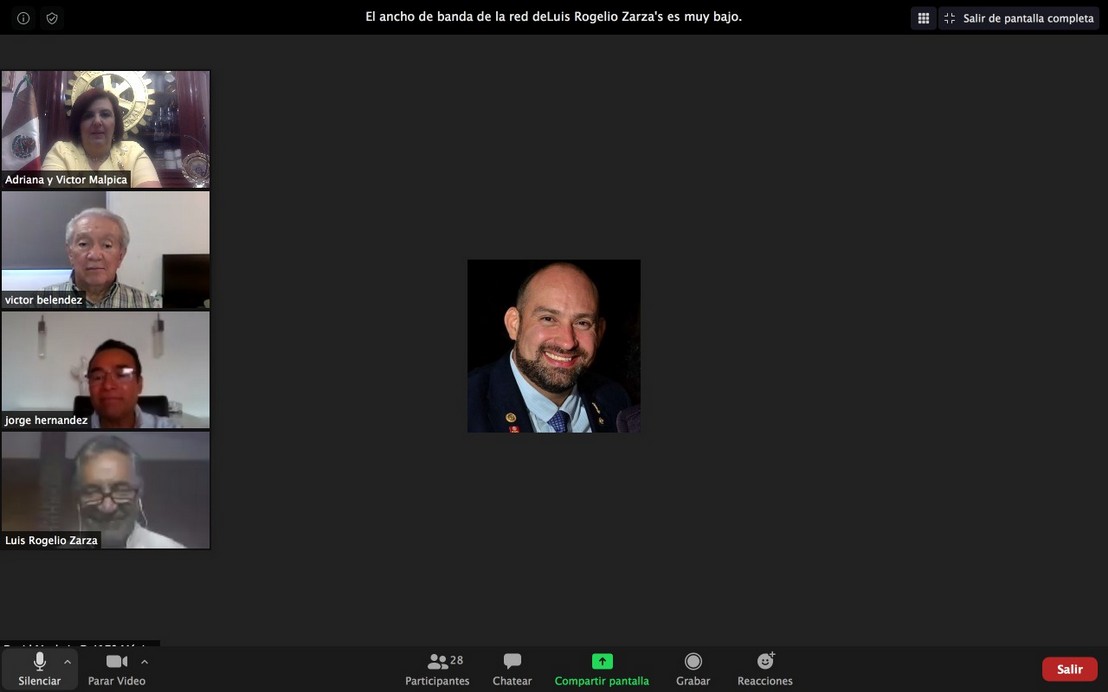
Task: Stop camera with Parar Video
Action: click(x=116, y=668)
